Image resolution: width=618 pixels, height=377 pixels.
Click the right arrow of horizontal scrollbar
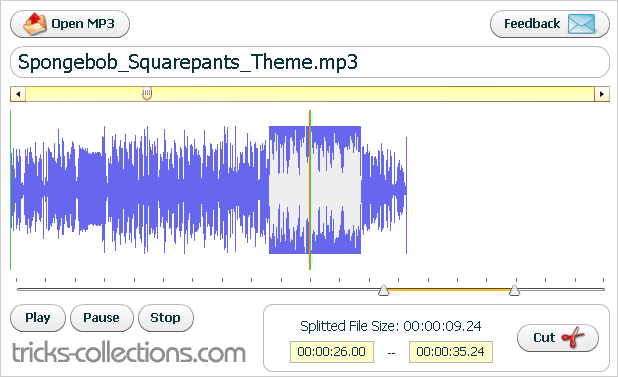[601, 94]
